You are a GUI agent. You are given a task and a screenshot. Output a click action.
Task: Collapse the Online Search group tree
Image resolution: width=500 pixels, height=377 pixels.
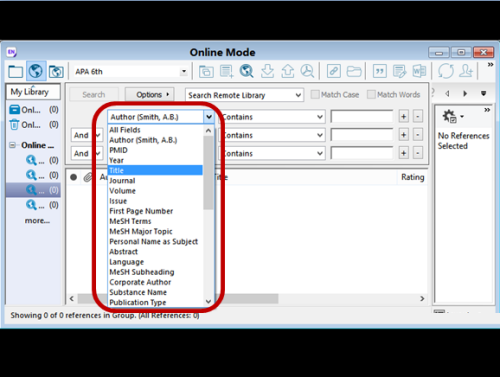pos(12,145)
